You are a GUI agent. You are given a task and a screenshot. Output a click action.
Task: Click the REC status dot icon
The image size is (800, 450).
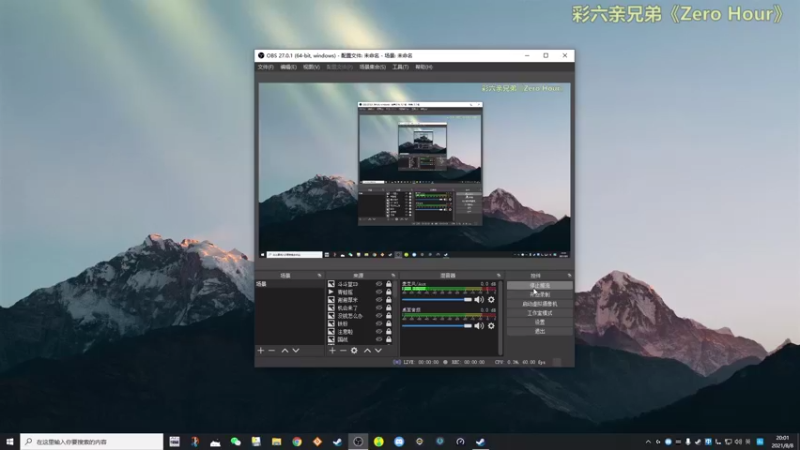point(445,362)
